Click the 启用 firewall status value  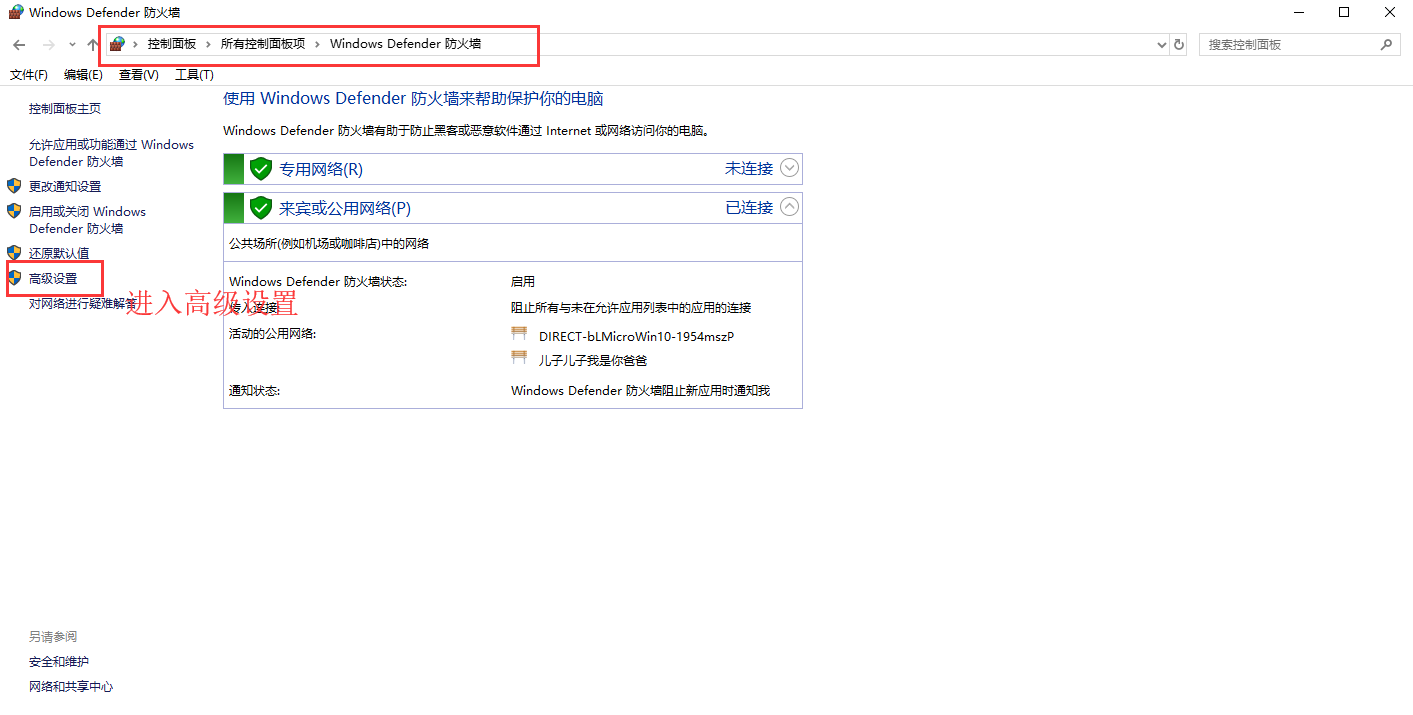[523, 282]
